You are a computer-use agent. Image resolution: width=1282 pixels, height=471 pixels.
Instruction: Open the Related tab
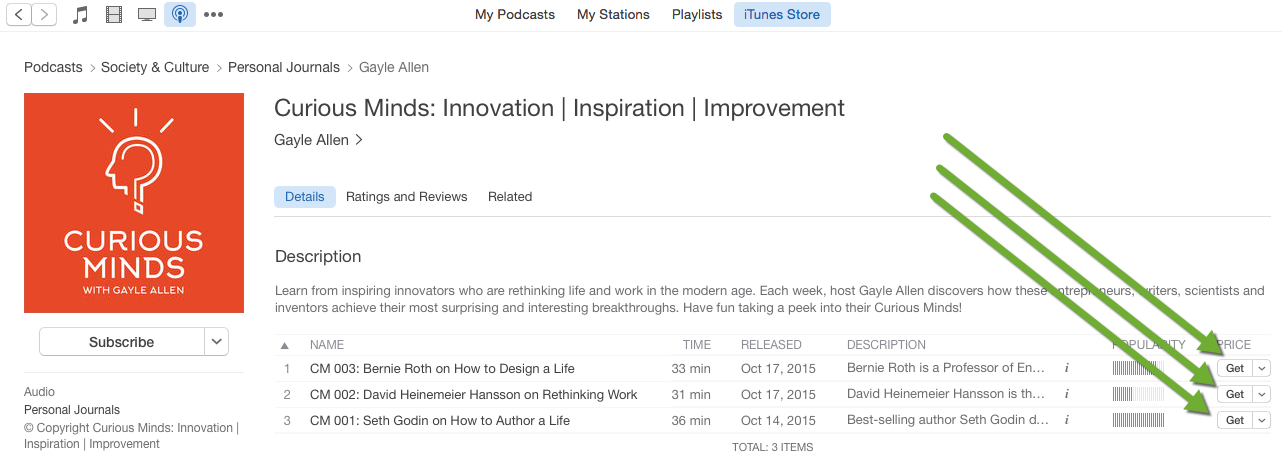tap(510, 197)
